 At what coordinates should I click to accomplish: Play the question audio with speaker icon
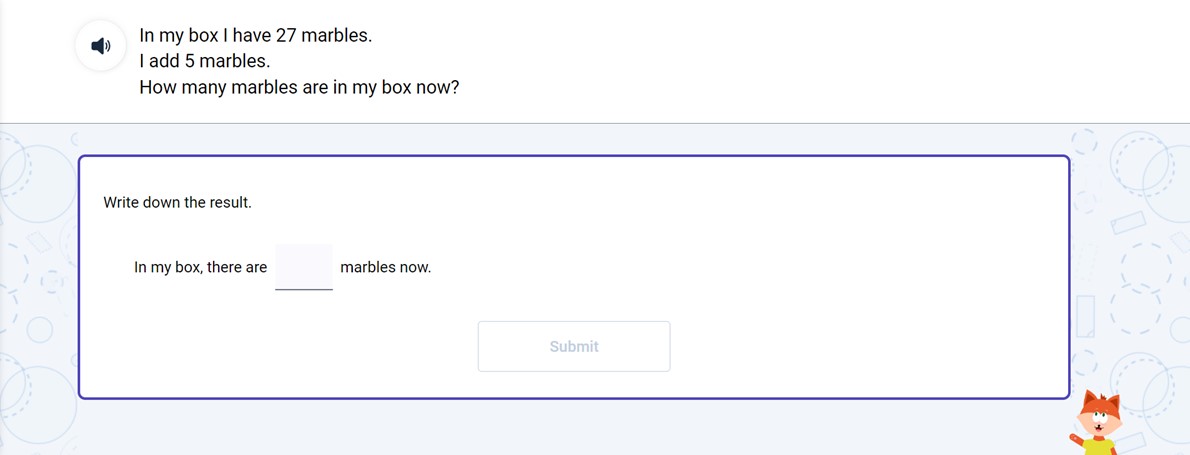click(100, 46)
